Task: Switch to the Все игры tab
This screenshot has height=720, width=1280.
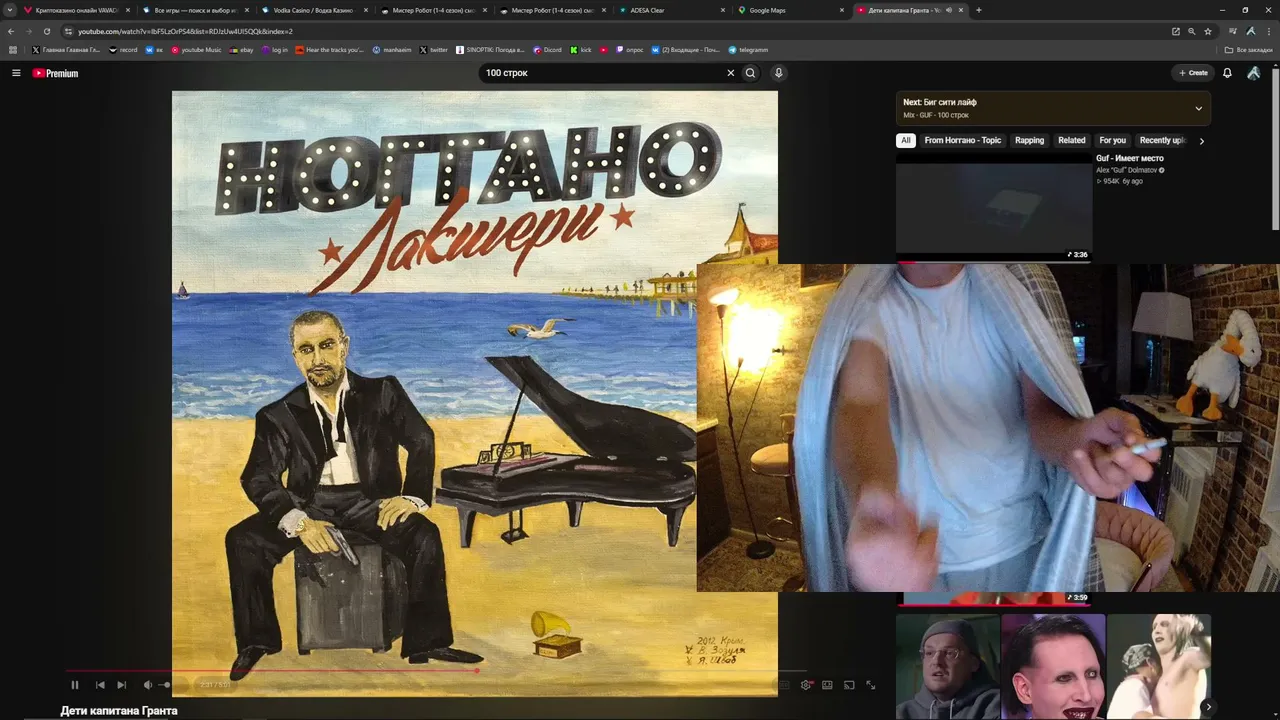Action: [195, 10]
